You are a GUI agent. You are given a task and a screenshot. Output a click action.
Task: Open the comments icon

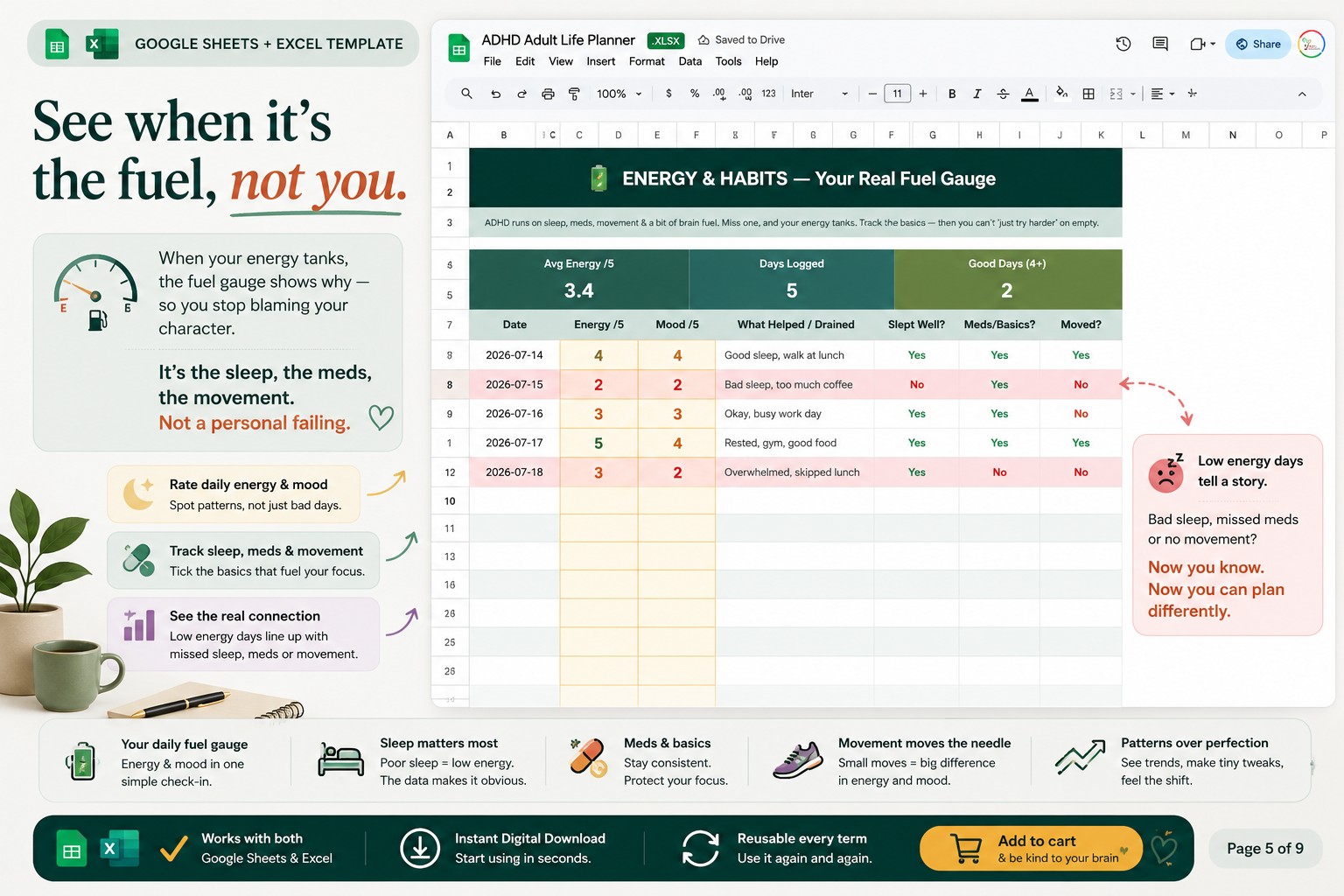1160,44
